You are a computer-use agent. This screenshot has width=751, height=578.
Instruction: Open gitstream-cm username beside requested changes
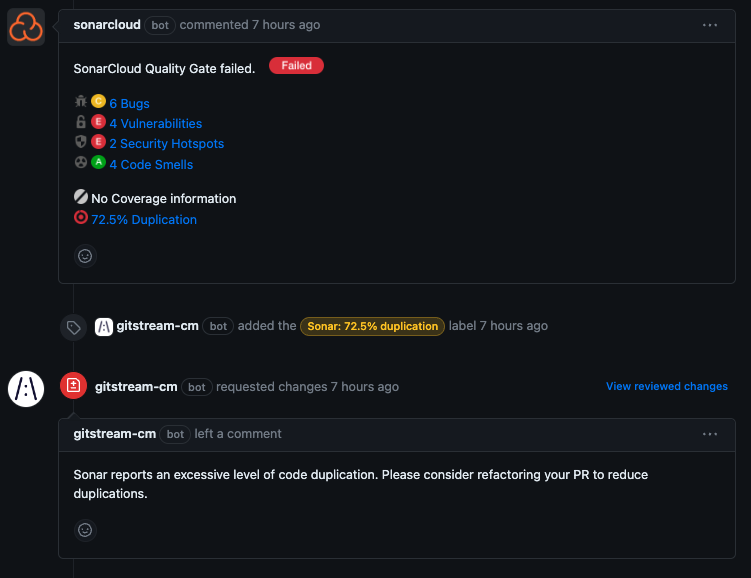[x=136, y=387]
